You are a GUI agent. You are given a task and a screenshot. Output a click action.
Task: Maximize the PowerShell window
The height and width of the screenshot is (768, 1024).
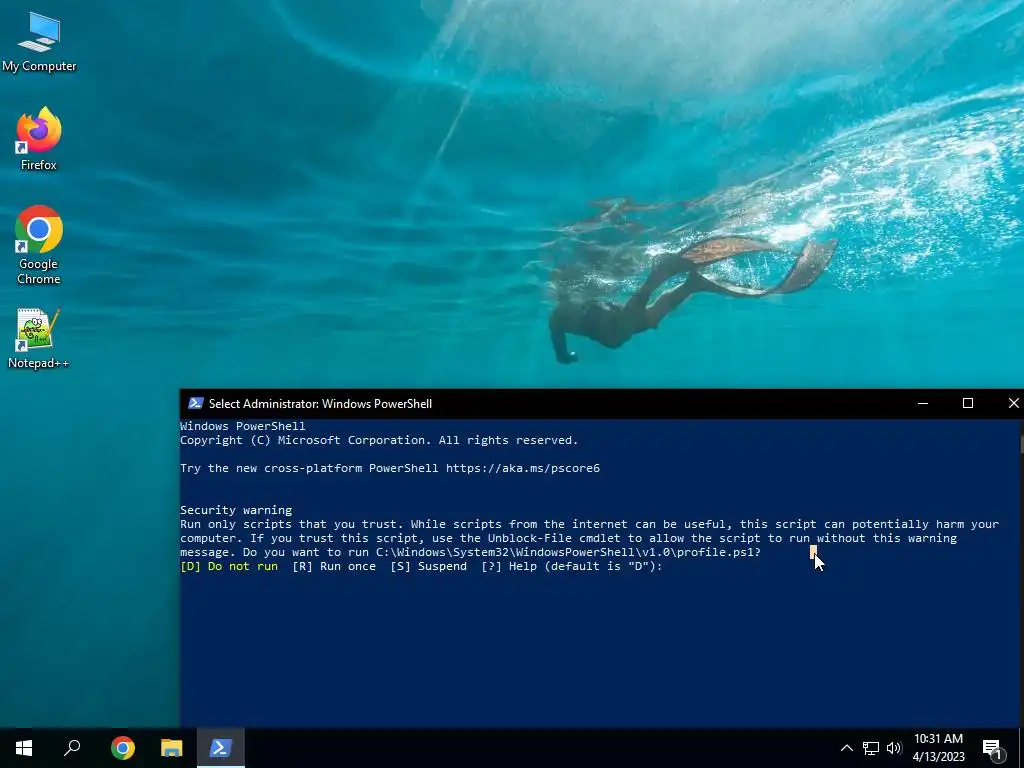968,404
